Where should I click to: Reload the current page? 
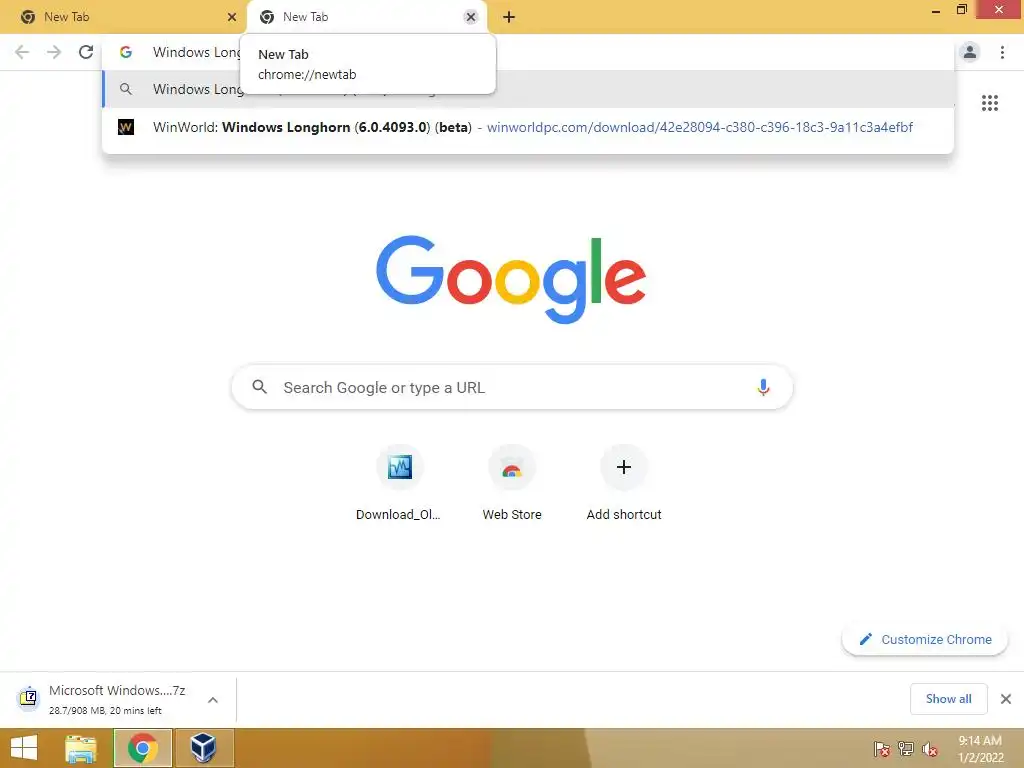click(x=86, y=52)
